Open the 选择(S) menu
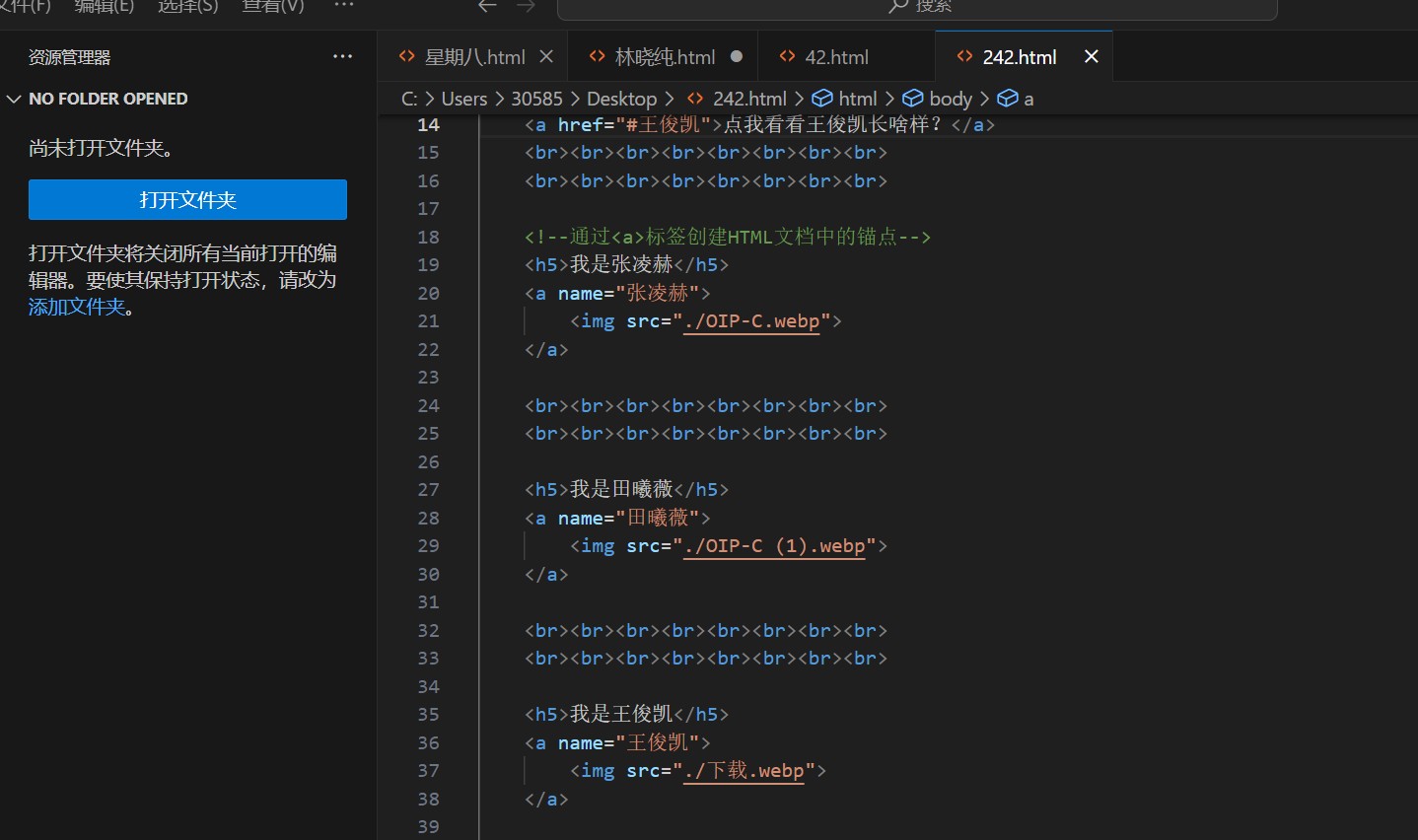This screenshot has width=1418, height=840. tap(187, 7)
